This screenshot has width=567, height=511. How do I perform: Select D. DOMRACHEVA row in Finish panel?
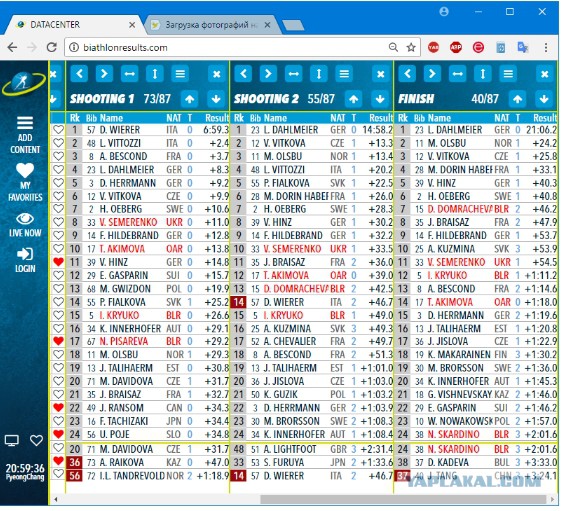coord(476,209)
